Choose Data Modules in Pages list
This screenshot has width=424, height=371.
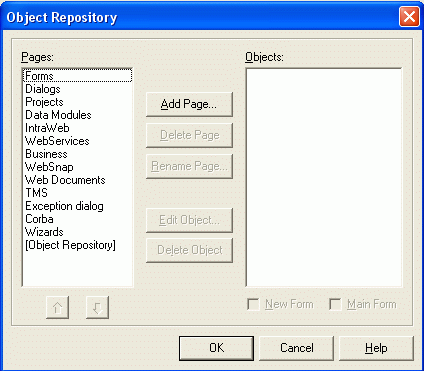pos(77,115)
